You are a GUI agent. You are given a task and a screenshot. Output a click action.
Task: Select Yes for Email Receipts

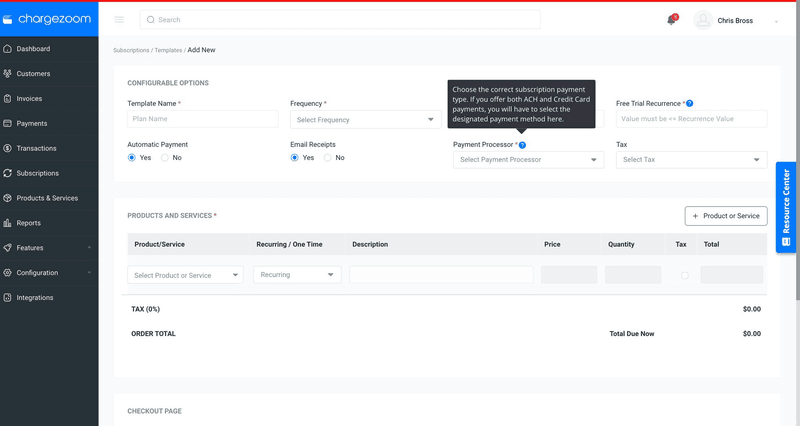click(x=294, y=158)
